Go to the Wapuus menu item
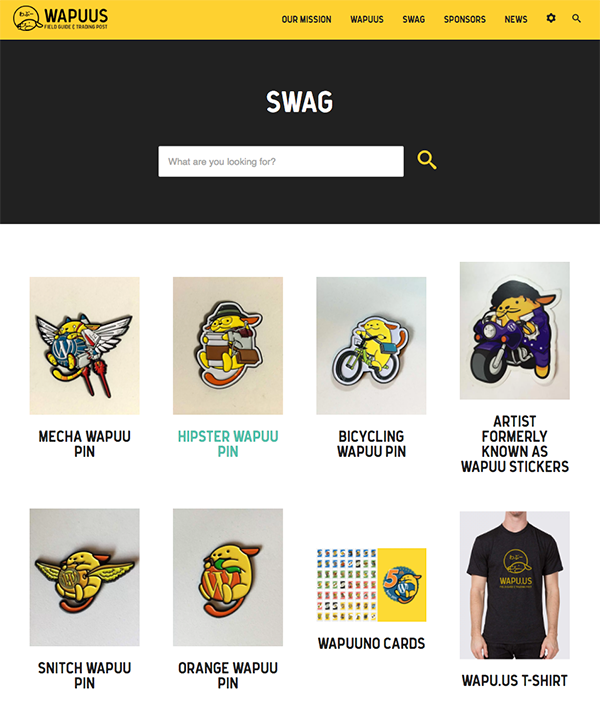The image size is (600, 708). point(367,19)
